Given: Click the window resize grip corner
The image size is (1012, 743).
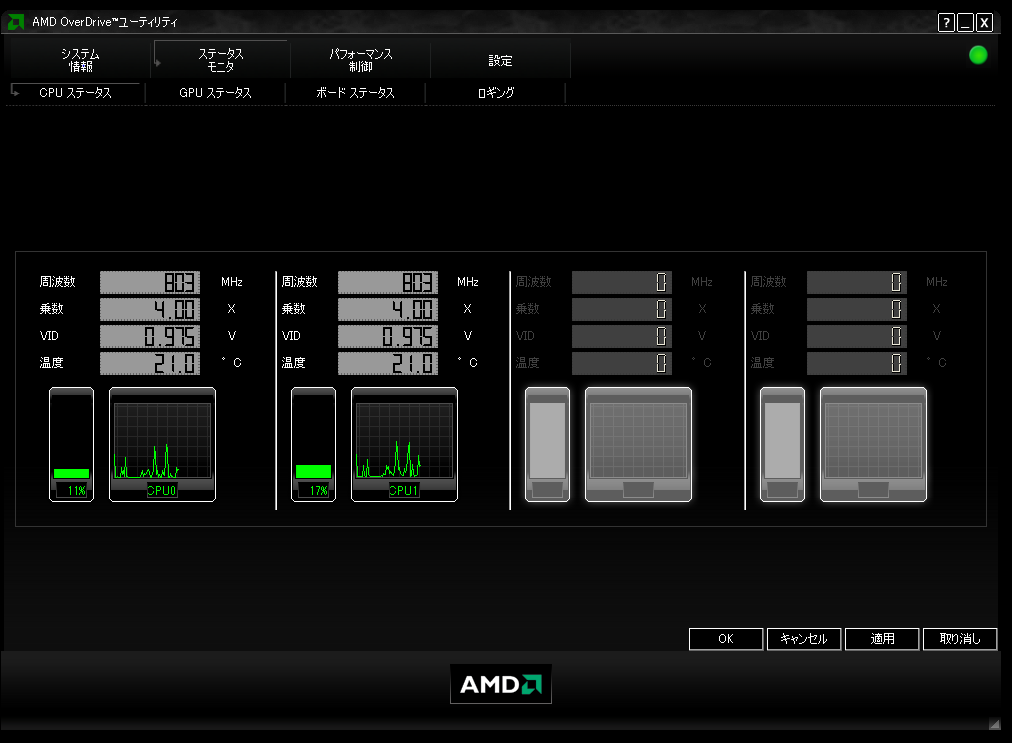Looking at the screenshot, I should point(995,724).
